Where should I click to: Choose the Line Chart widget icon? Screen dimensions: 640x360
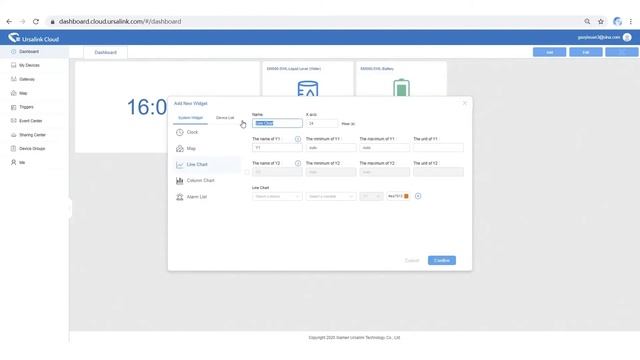pyautogui.click(x=180, y=164)
